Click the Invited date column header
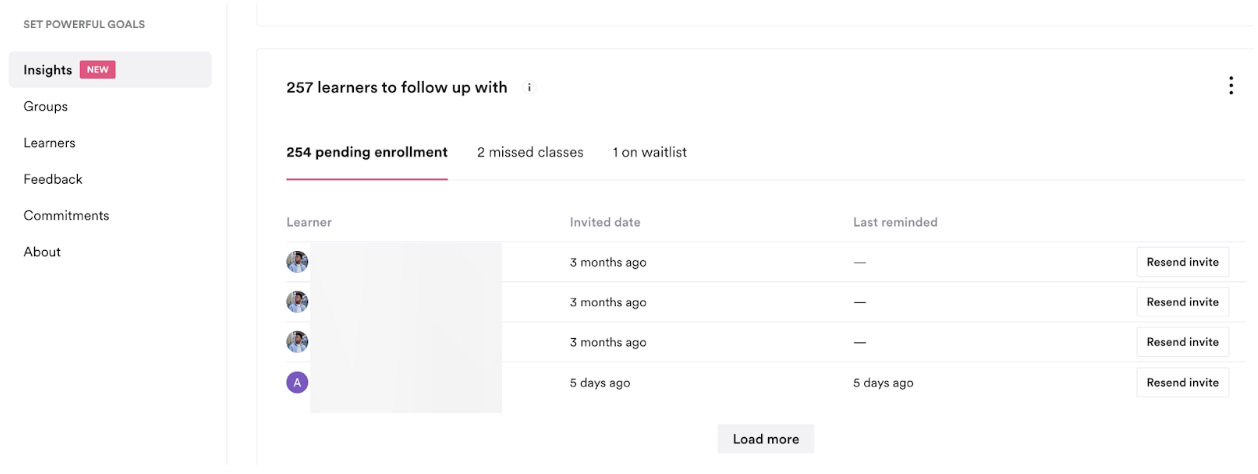The width and height of the screenshot is (1258, 474). tap(605, 222)
